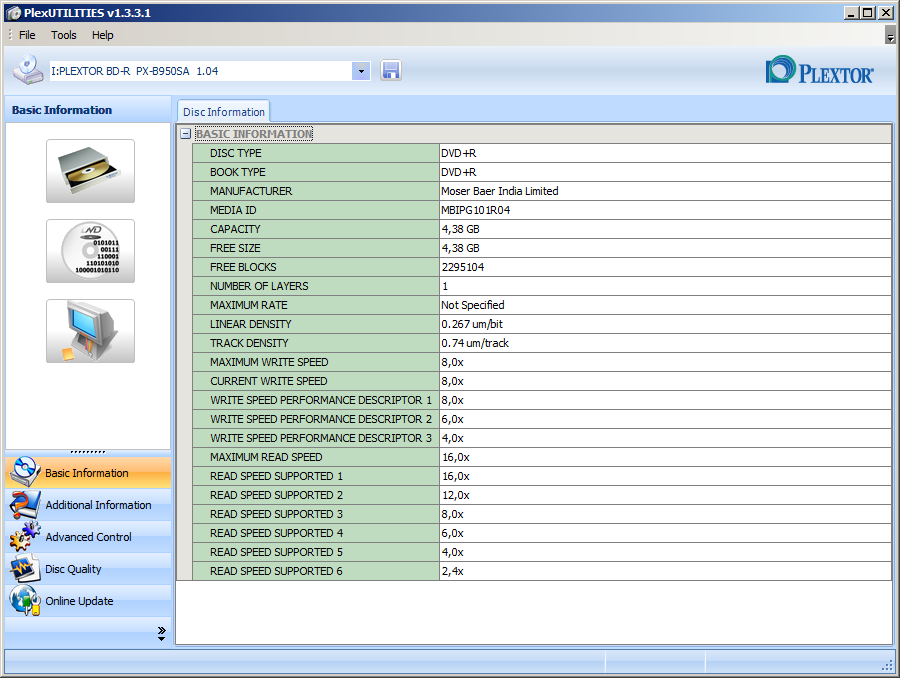Screen dimensions: 900x678
Task: Open the File menu
Action: click(27, 35)
